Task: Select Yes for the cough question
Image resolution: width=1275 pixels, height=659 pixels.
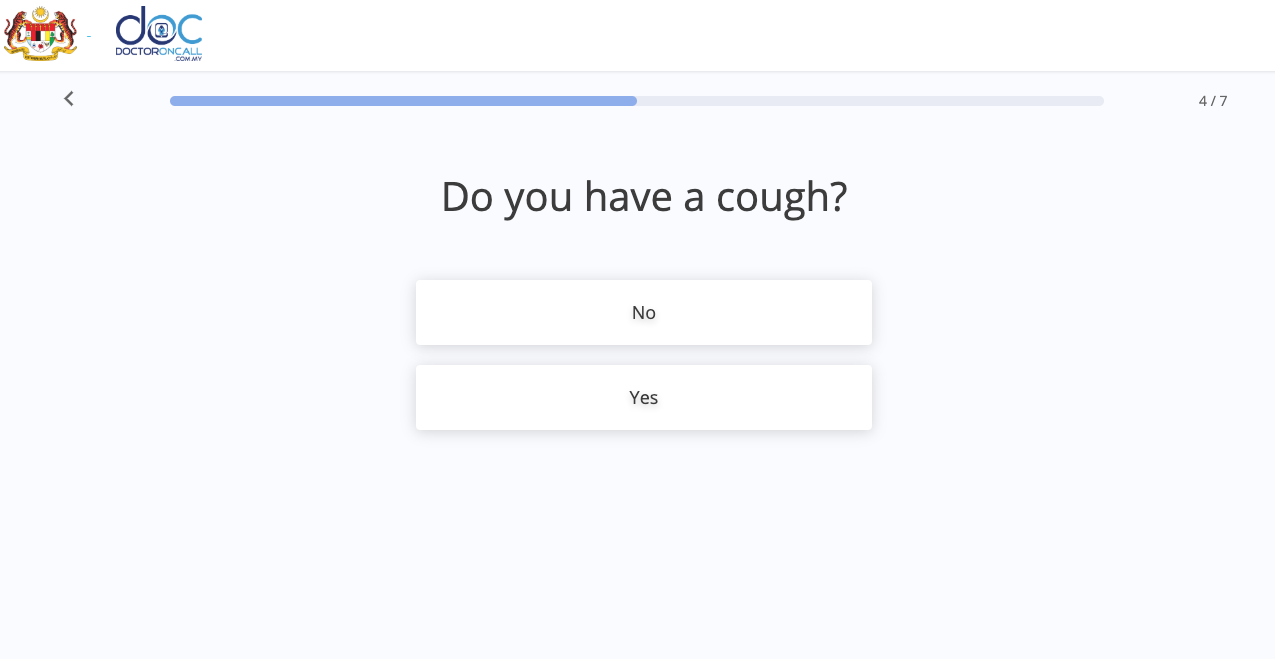Action: point(644,398)
